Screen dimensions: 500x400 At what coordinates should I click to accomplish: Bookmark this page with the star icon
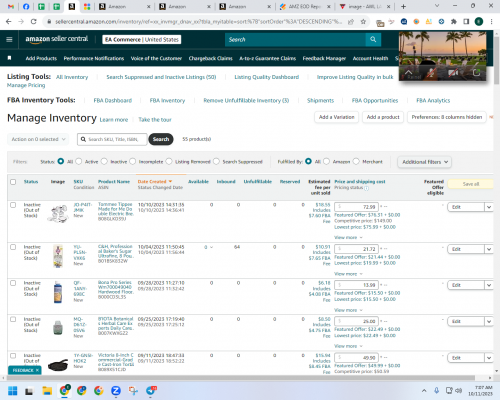pyautogui.click(x=363, y=22)
